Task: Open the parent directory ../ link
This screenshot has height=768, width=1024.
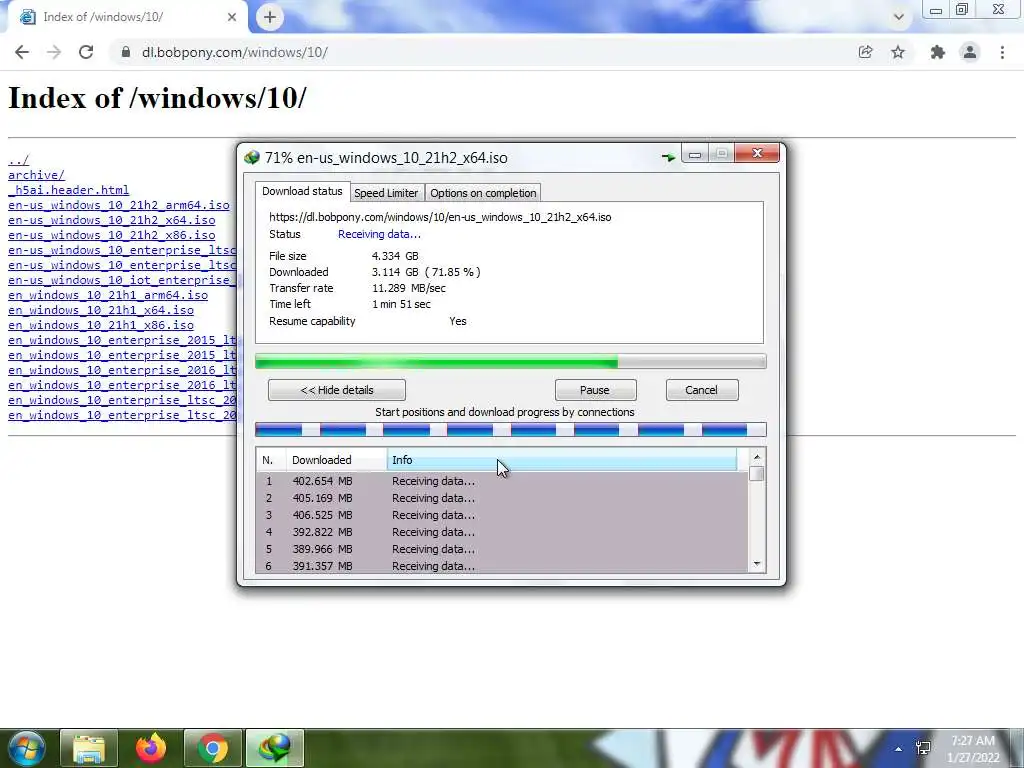Action: pyautogui.click(x=18, y=160)
